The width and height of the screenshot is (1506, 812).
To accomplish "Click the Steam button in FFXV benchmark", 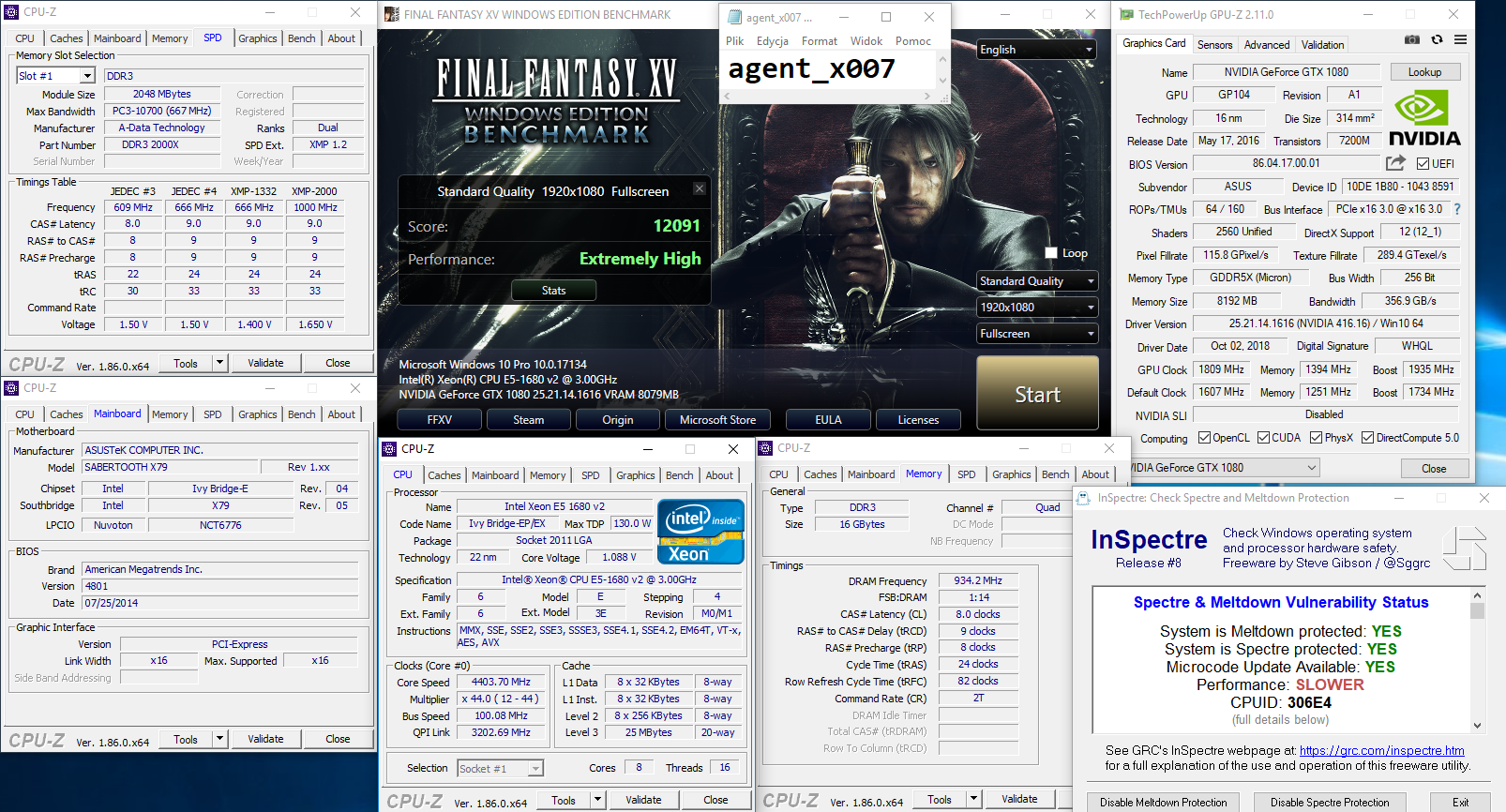I will coord(528,420).
